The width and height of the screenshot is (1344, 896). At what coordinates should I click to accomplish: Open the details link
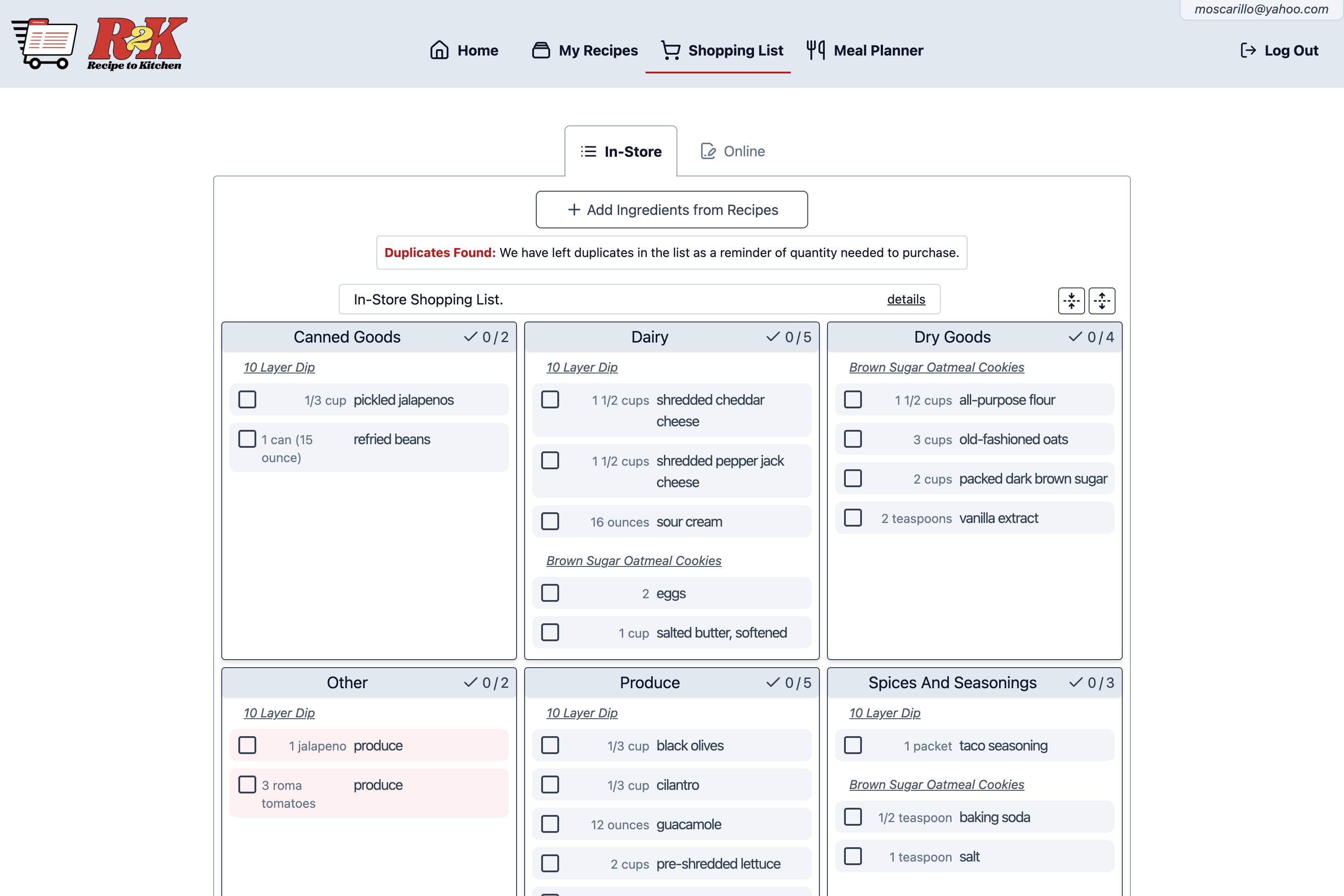click(905, 300)
